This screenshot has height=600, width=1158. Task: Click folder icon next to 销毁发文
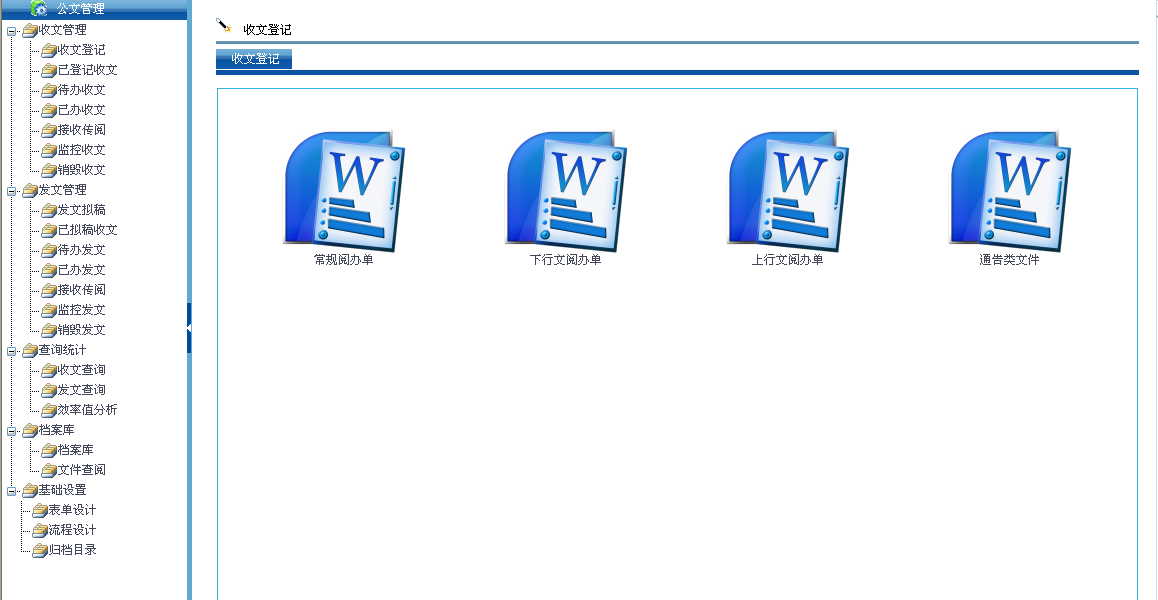point(49,330)
